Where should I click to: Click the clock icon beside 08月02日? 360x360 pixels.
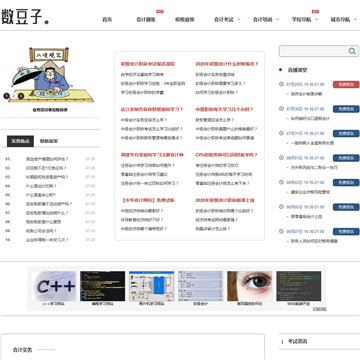tap(281, 182)
